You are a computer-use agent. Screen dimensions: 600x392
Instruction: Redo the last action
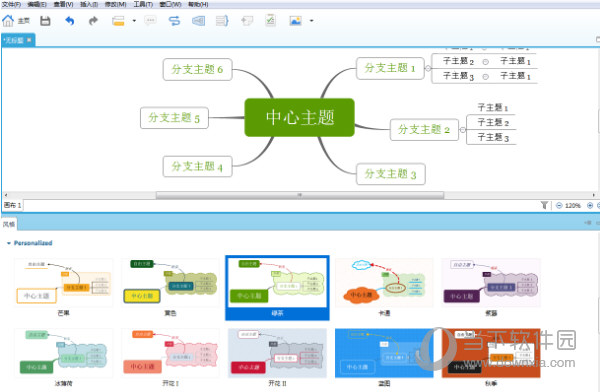(93, 21)
